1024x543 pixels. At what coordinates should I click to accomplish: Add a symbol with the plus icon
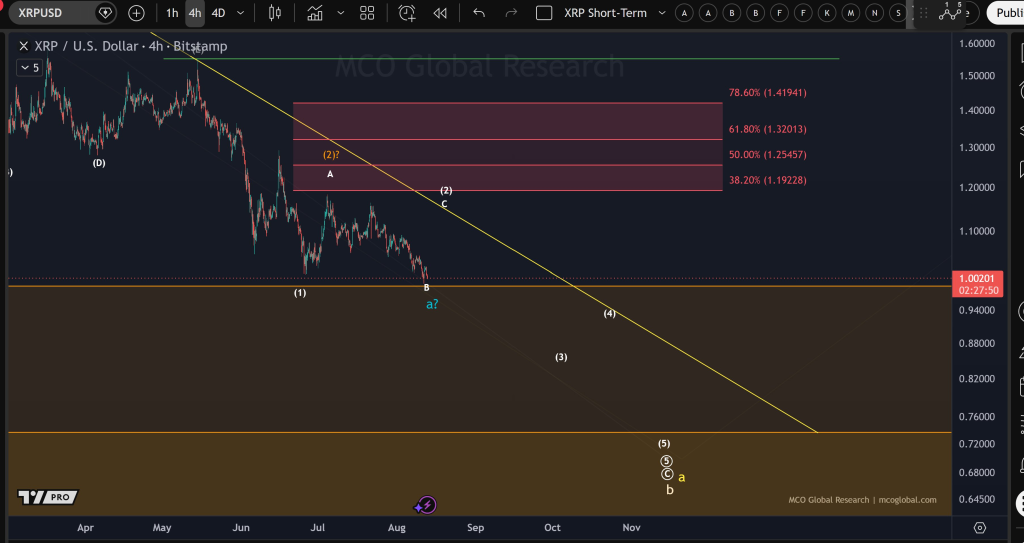136,12
